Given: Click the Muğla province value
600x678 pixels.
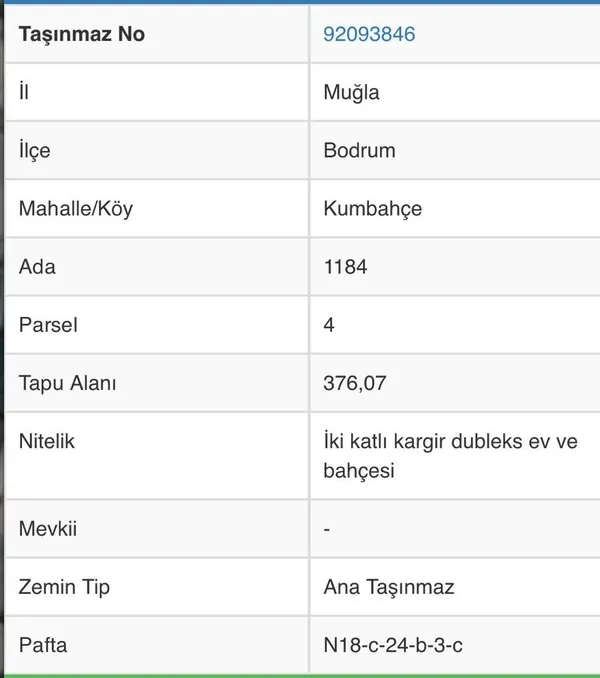Looking at the screenshot, I should coord(351,93).
